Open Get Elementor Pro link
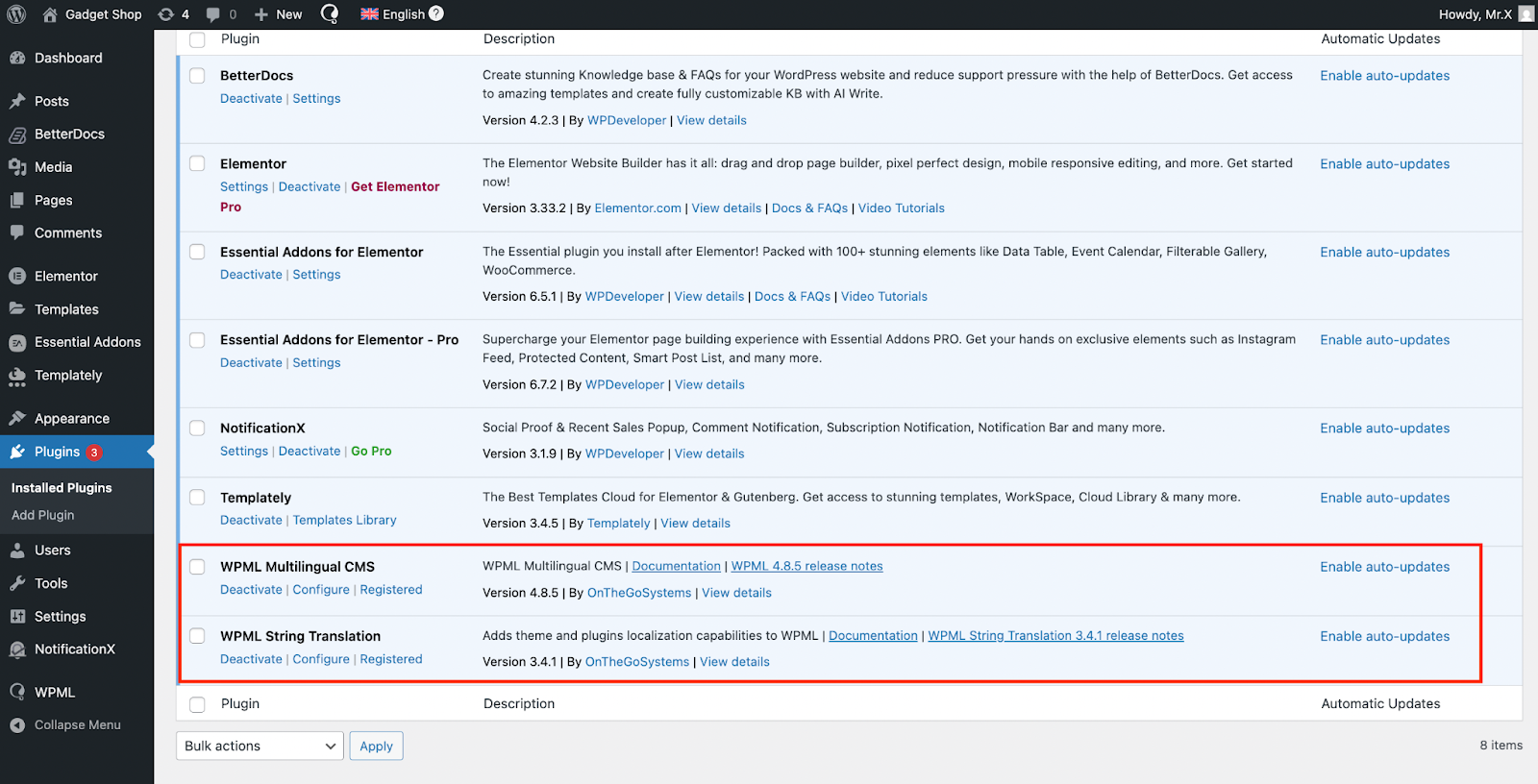The width and height of the screenshot is (1538, 784). (330, 197)
